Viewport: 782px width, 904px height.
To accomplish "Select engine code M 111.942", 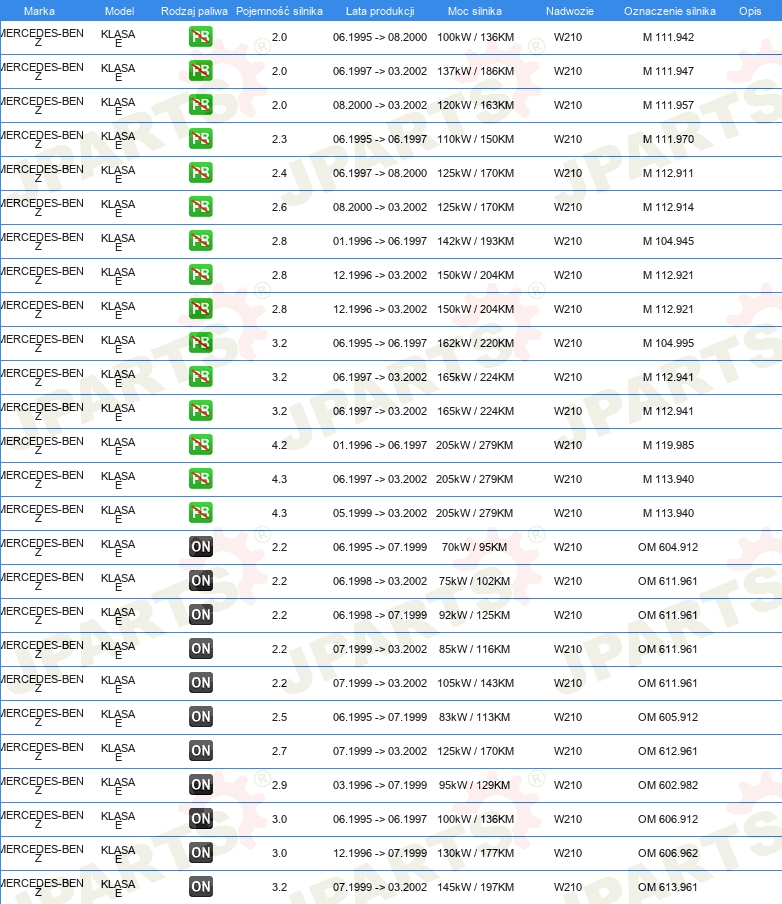I will 668,37.
